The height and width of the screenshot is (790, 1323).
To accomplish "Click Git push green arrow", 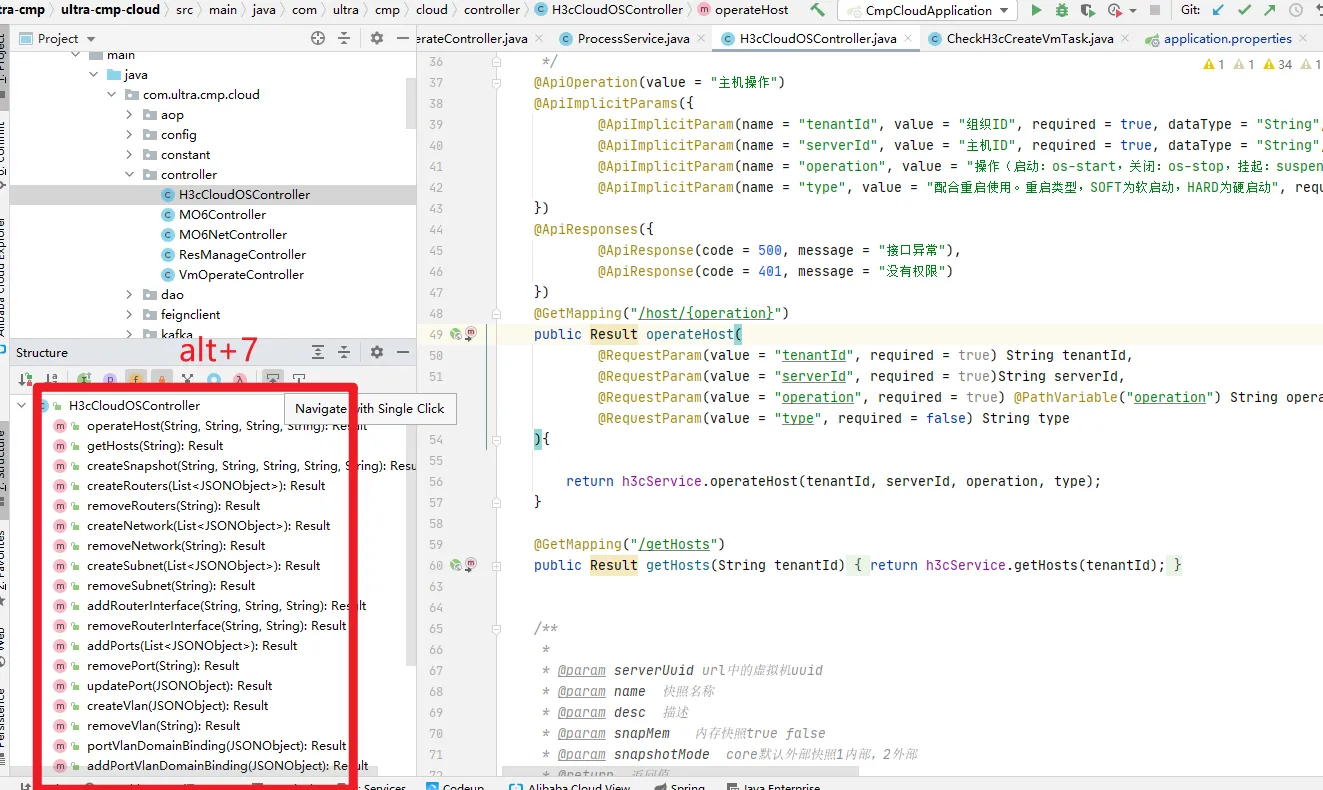I will [1269, 10].
